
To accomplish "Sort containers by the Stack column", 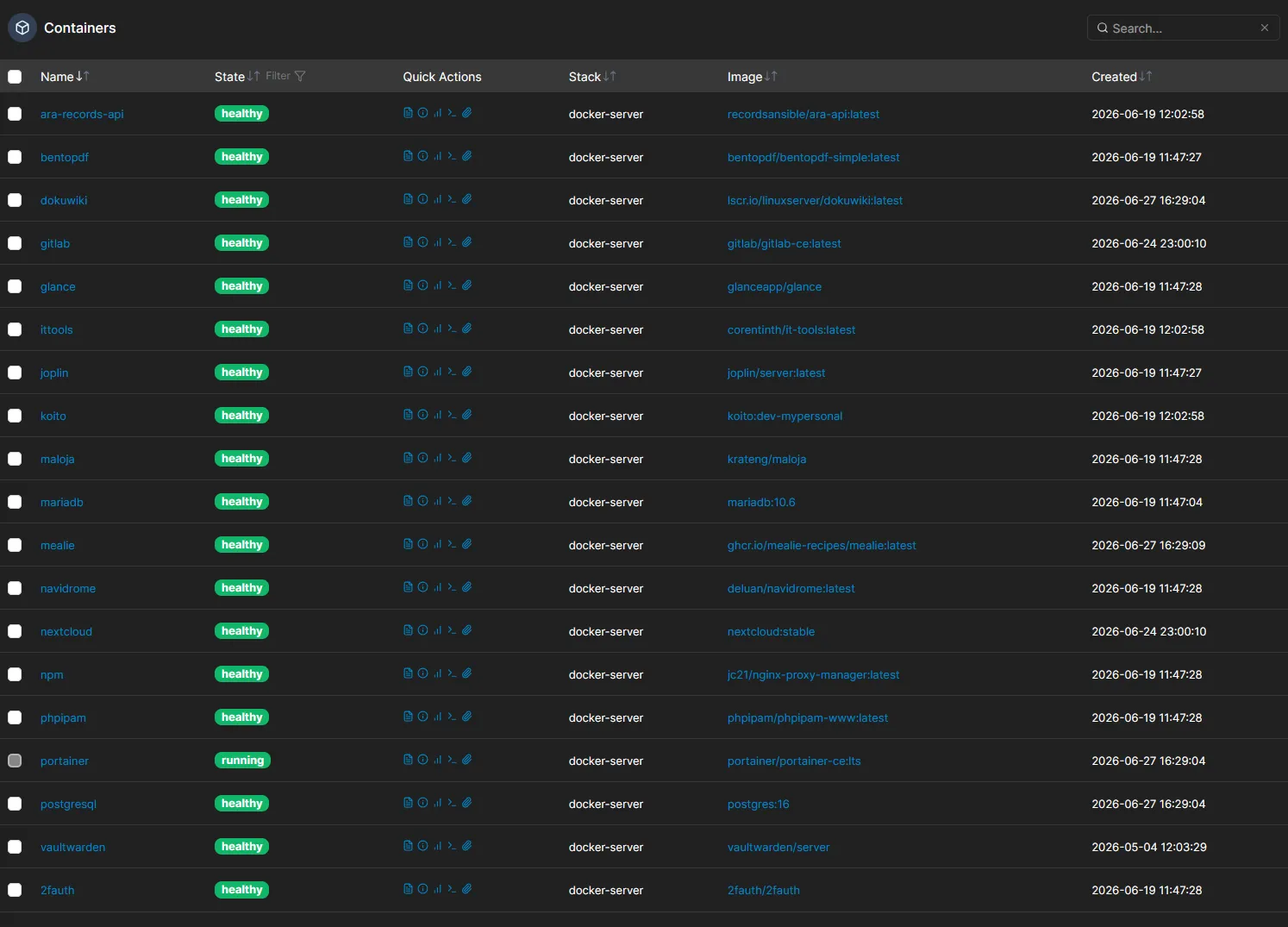I will [592, 77].
